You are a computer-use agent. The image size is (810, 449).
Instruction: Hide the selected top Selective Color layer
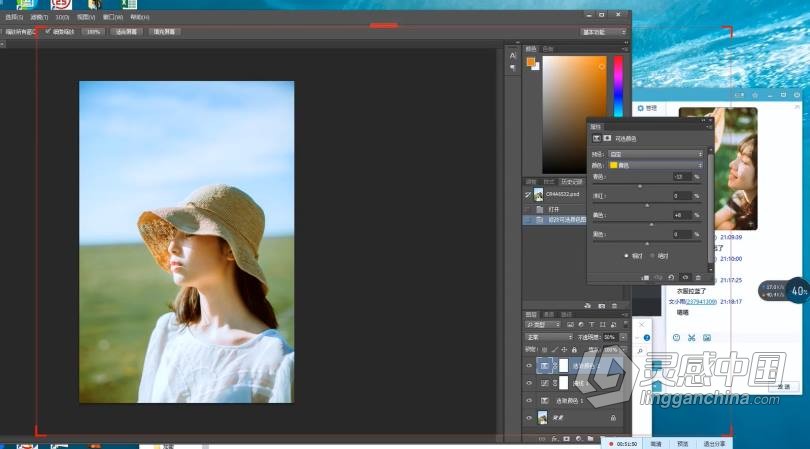pos(529,366)
